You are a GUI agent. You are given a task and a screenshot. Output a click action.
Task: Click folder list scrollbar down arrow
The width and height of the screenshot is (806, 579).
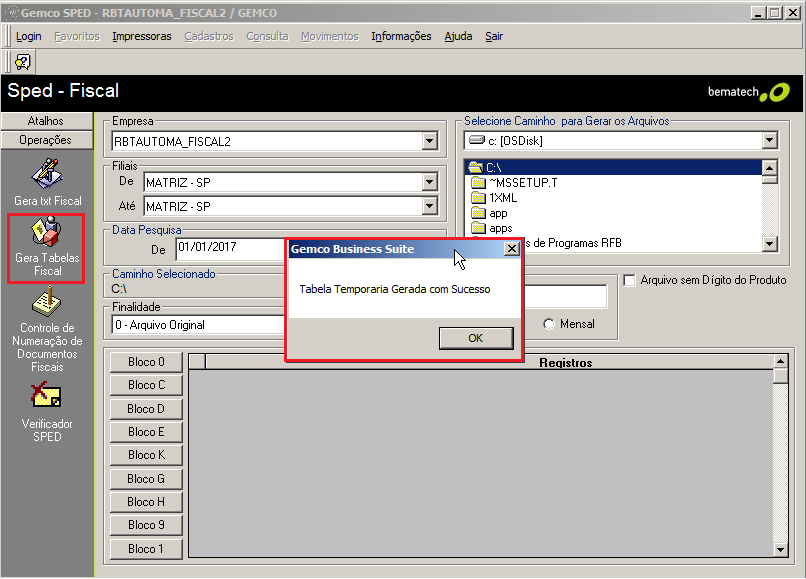769,244
